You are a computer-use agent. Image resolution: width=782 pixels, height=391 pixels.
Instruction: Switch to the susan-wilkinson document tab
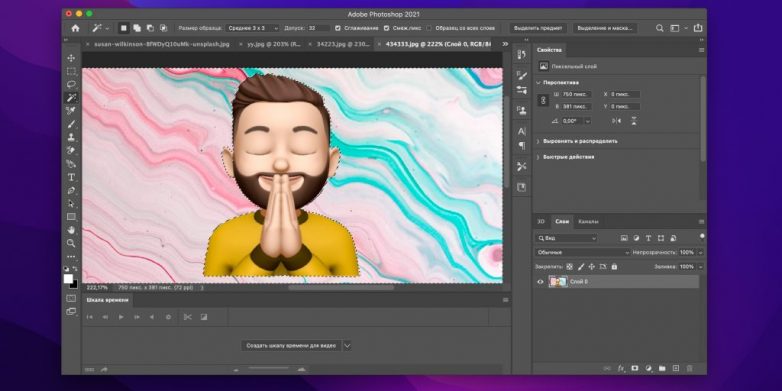click(162, 44)
